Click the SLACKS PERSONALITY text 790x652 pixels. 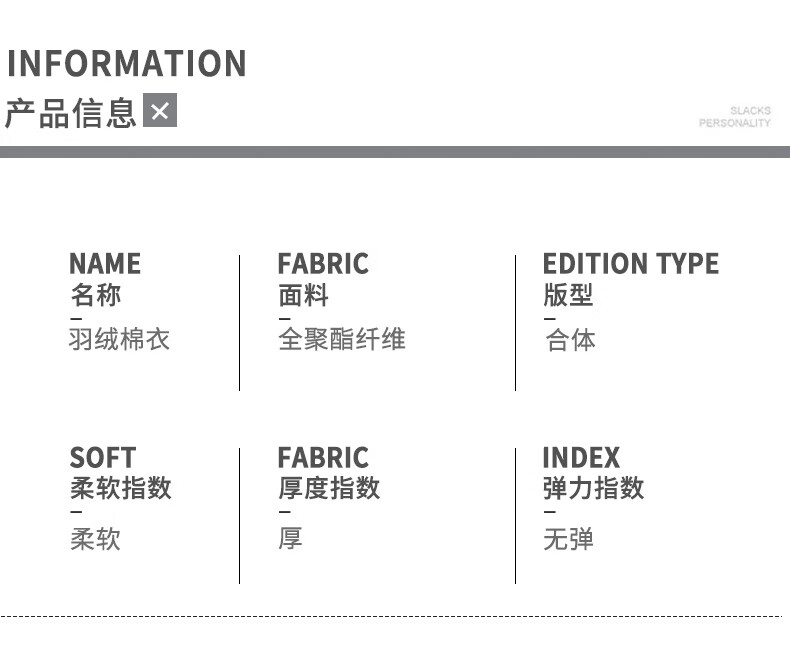click(x=735, y=117)
